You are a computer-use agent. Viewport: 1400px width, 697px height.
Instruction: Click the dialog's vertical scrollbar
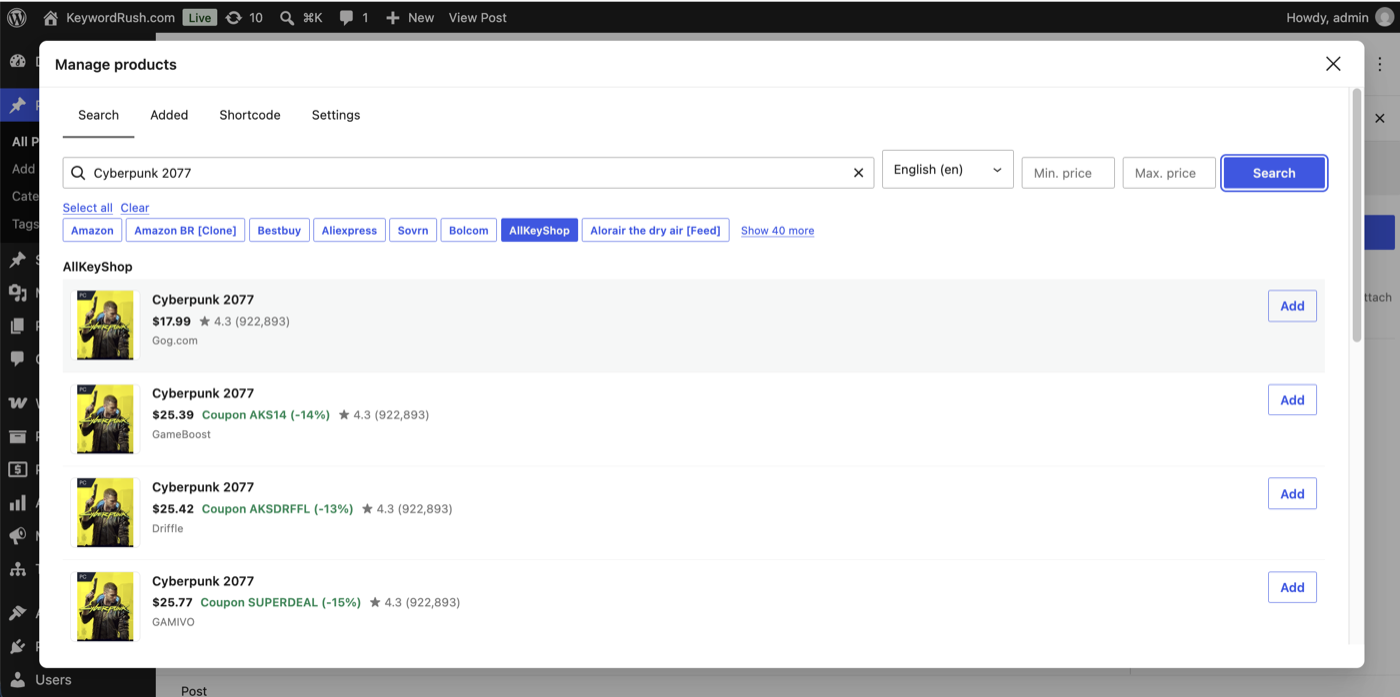coord(1357,215)
